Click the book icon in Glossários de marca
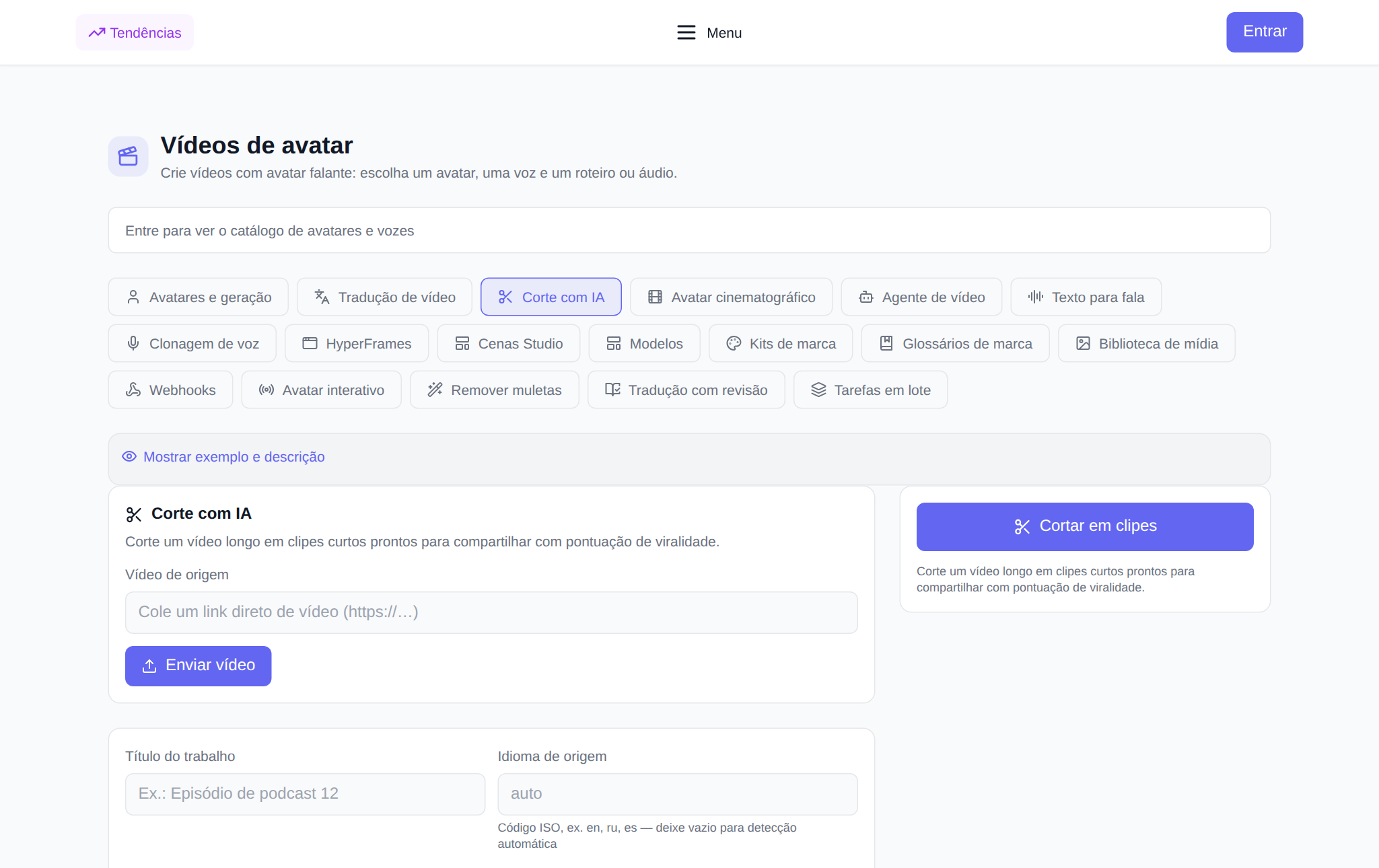 [x=886, y=343]
